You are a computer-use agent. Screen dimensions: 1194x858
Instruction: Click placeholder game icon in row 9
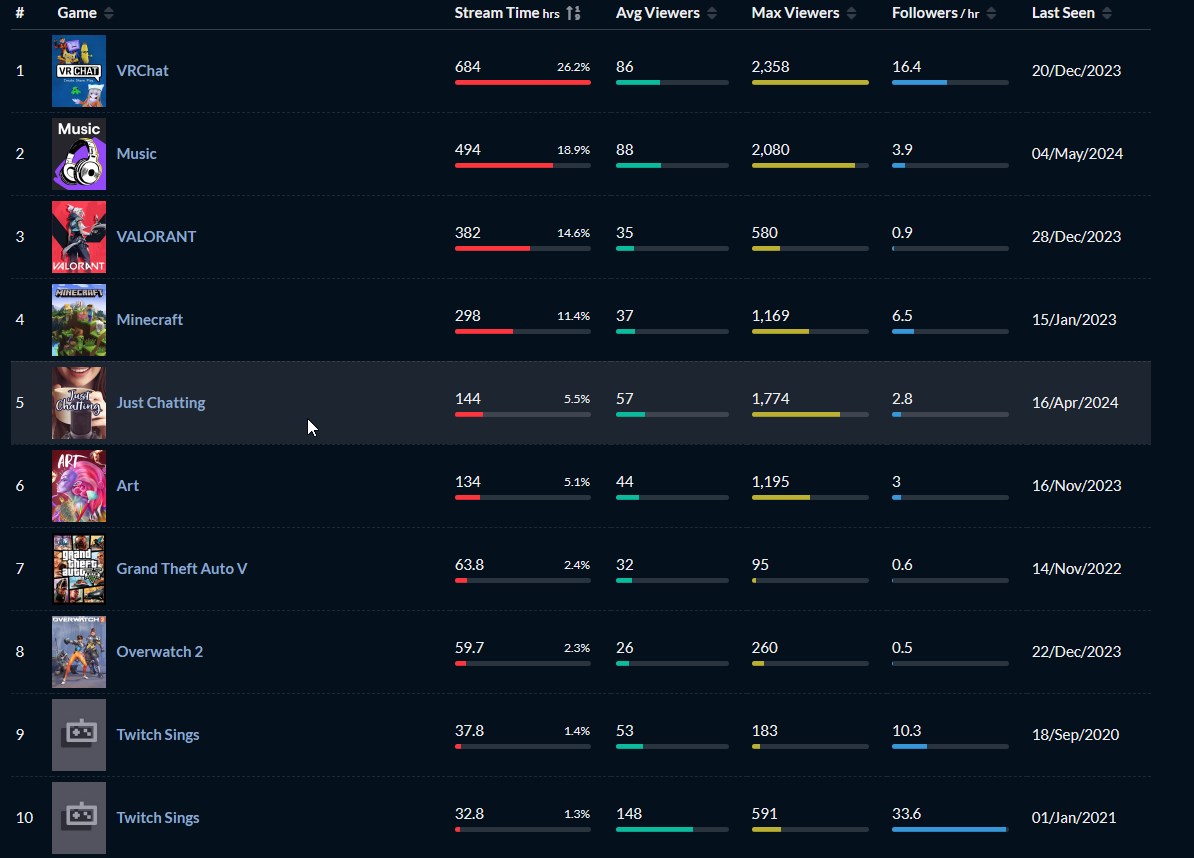pos(79,735)
